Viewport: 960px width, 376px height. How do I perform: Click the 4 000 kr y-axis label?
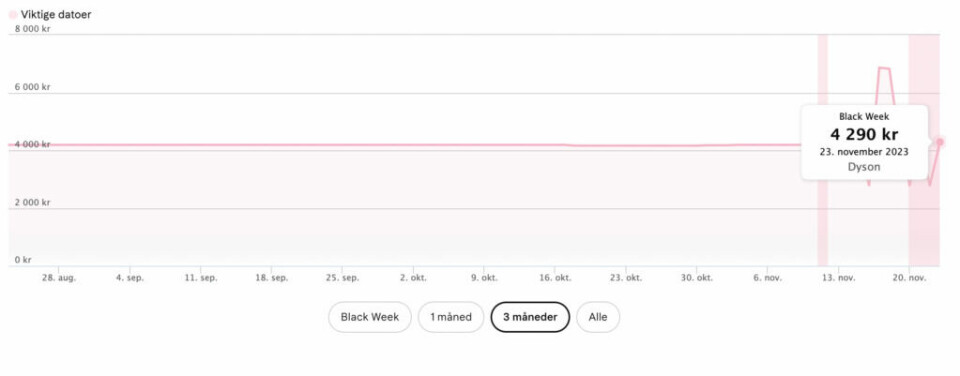pyautogui.click(x=32, y=145)
